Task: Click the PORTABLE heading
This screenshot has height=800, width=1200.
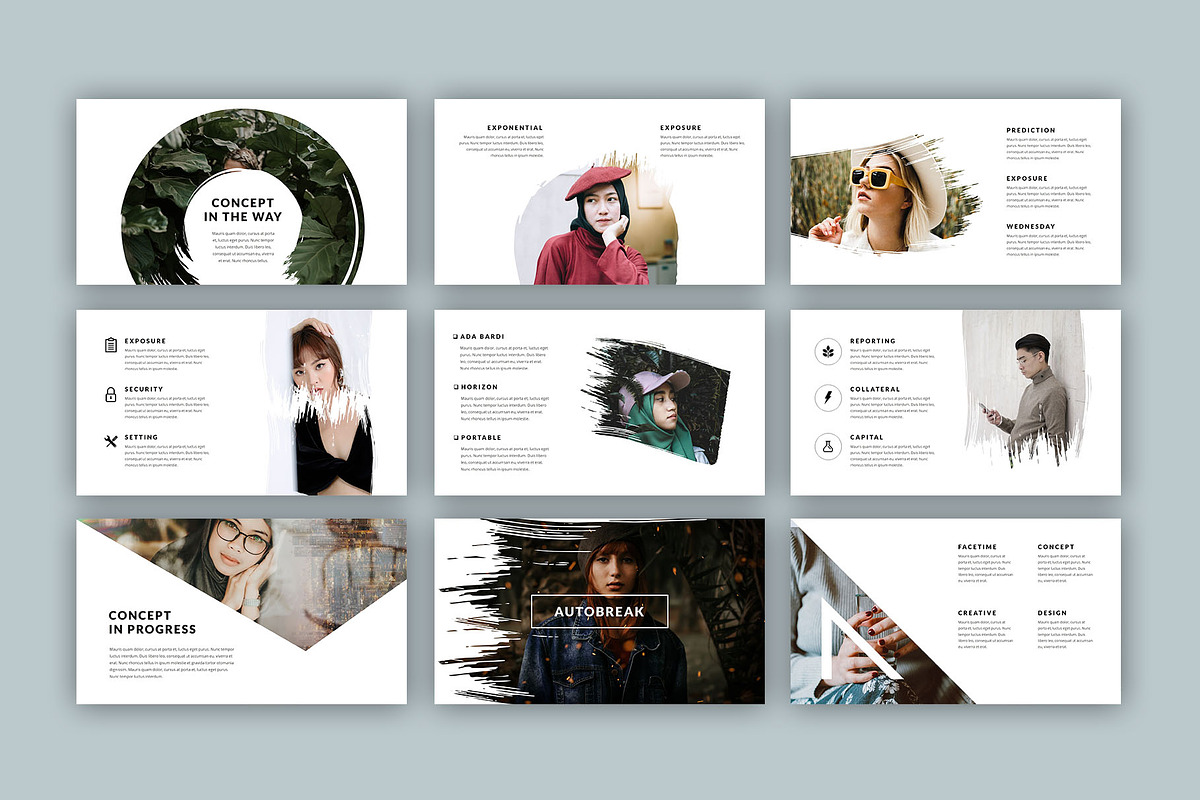Action: pyautogui.click(x=481, y=437)
